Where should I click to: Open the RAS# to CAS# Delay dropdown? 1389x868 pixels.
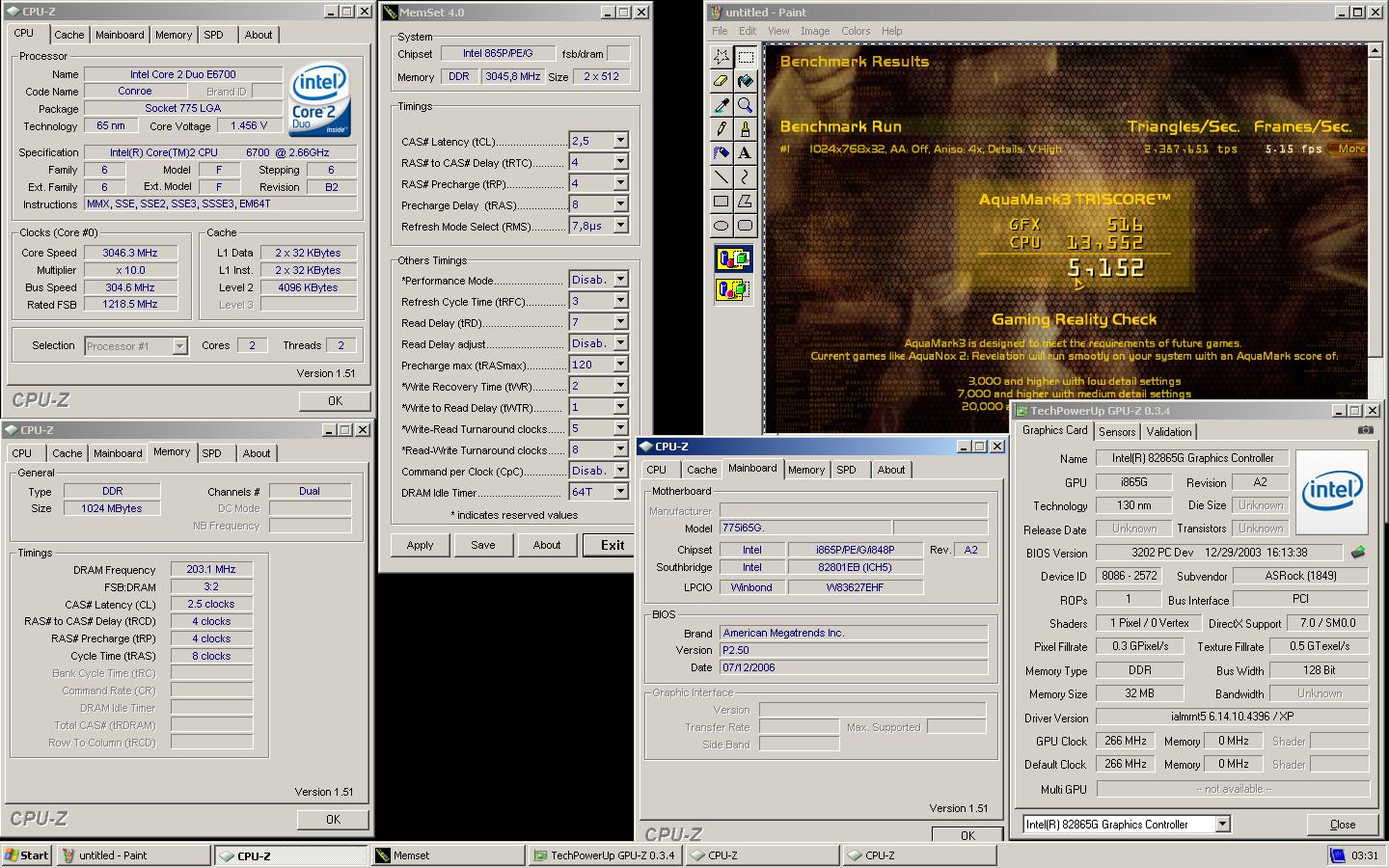620,162
